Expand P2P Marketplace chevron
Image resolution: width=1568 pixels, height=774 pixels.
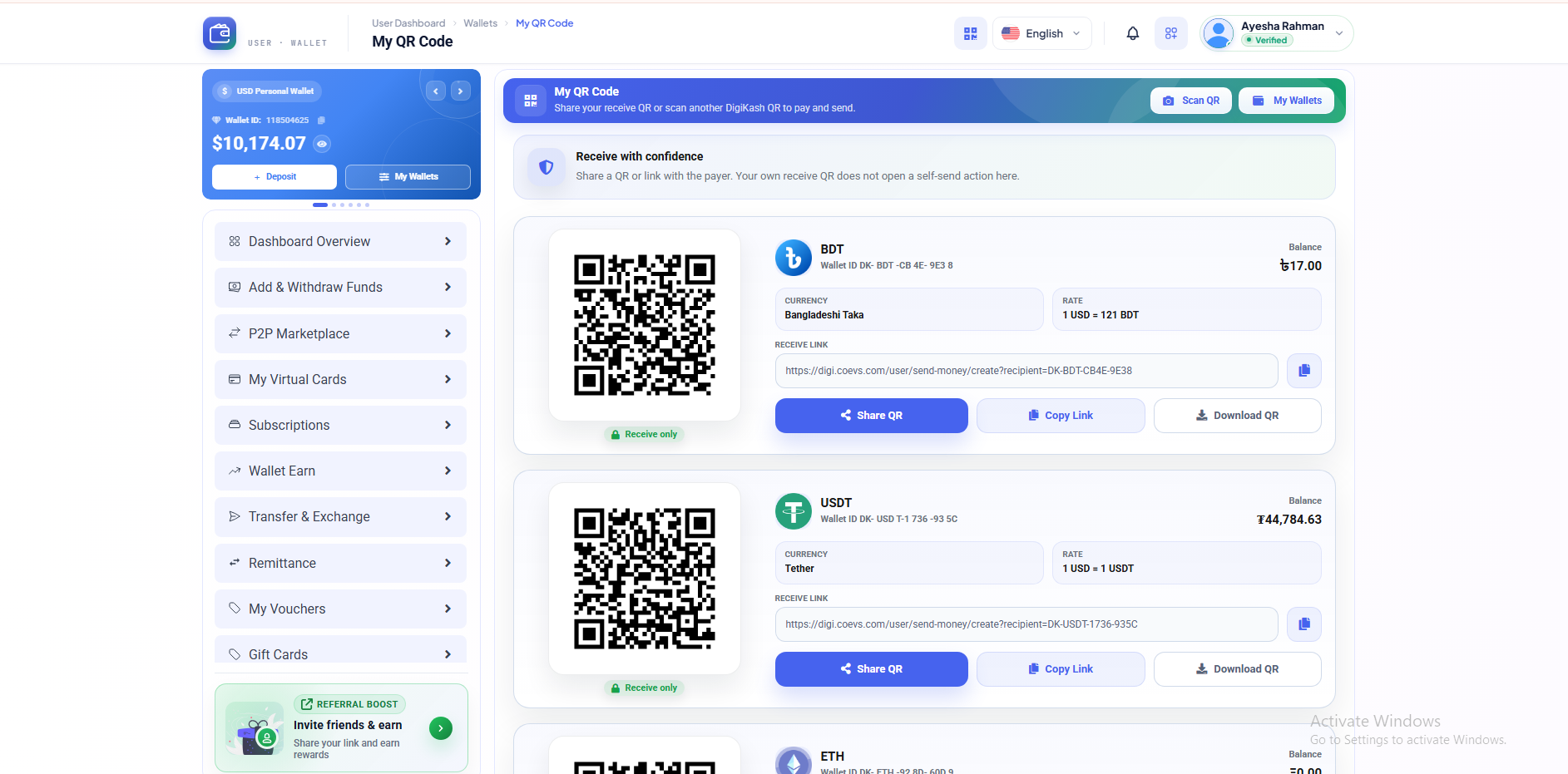tap(448, 333)
